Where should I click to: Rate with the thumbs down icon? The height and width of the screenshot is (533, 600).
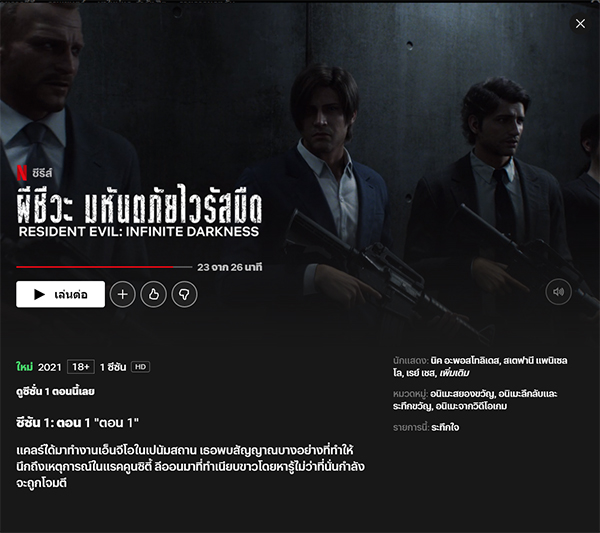click(x=184, y=294)
